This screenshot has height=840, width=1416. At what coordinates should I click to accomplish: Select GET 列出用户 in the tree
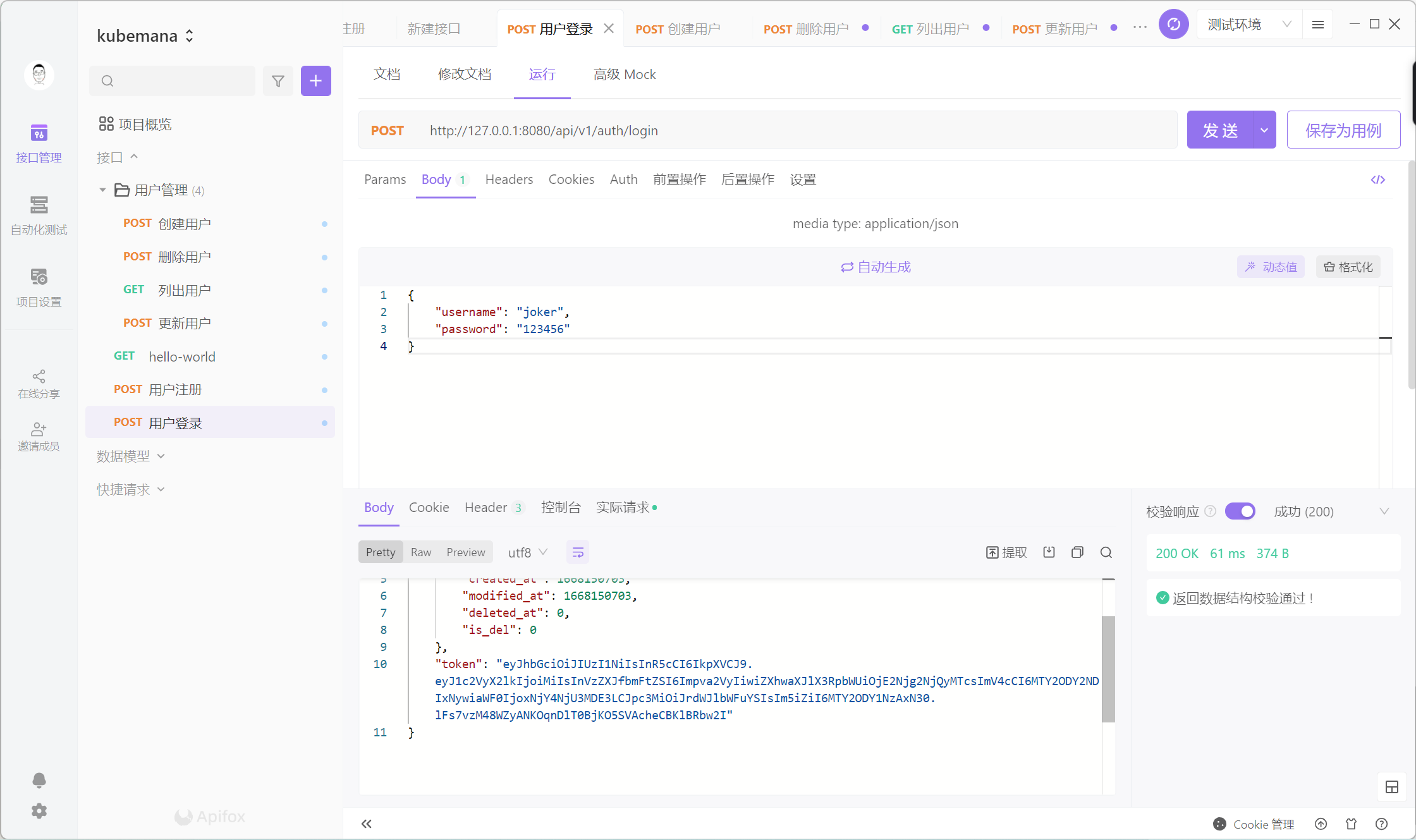[x=210, y=290]
